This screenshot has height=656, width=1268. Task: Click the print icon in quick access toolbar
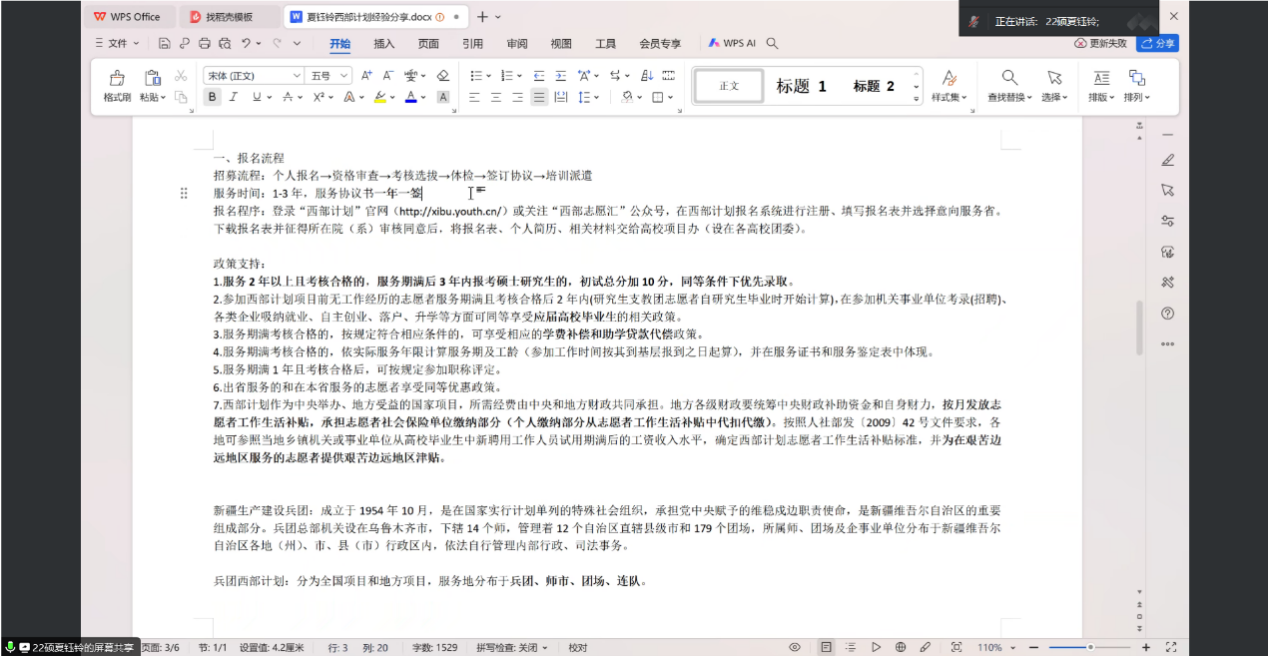coord(204,44)
